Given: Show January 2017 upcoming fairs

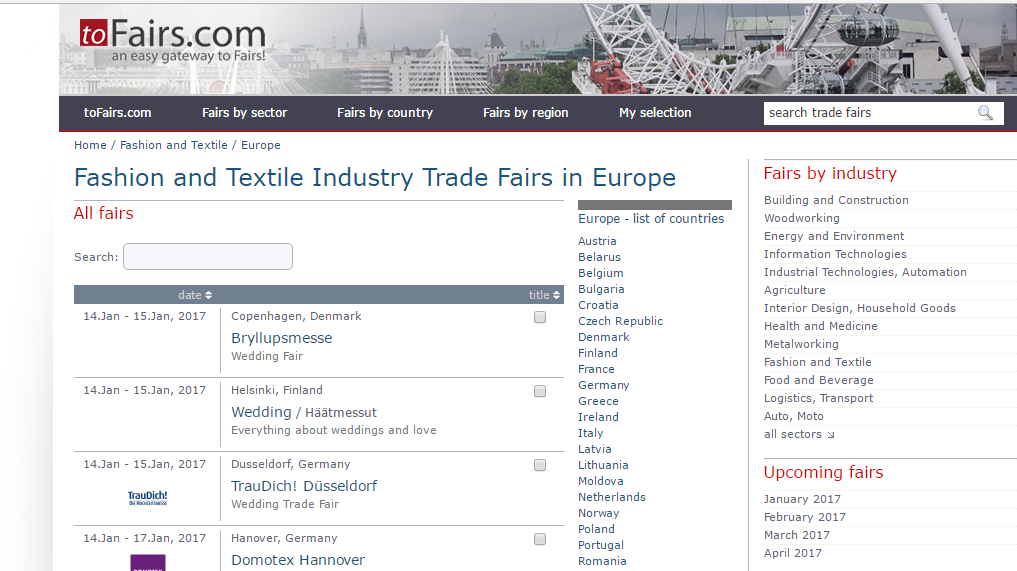Looking at the screenshot, I should pos(802,499).
